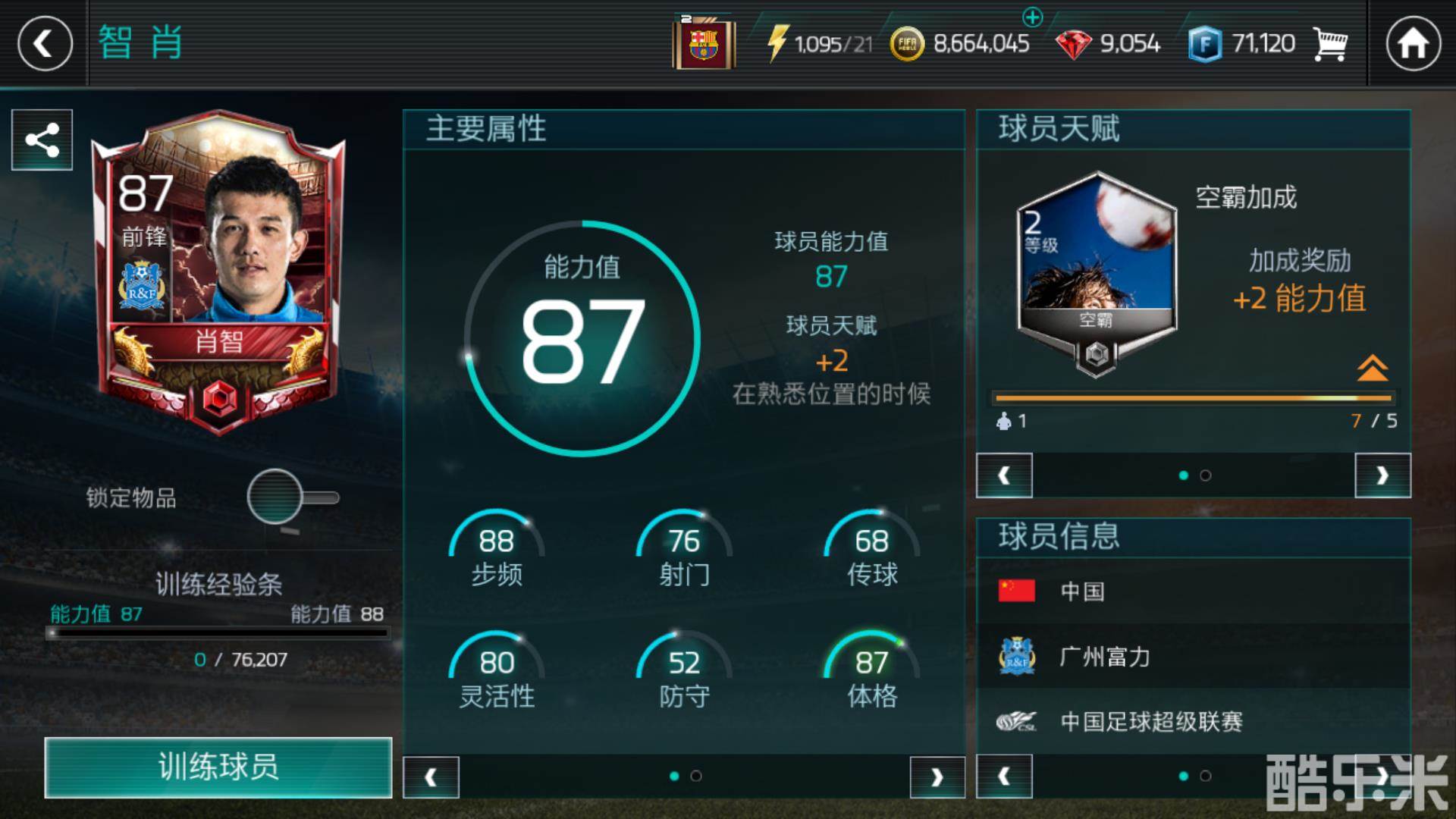Image resolution: width=1456 pixels, height=819 pixels.
Task: Select second page dot under 球员天赋
Action: point(1206,475)
